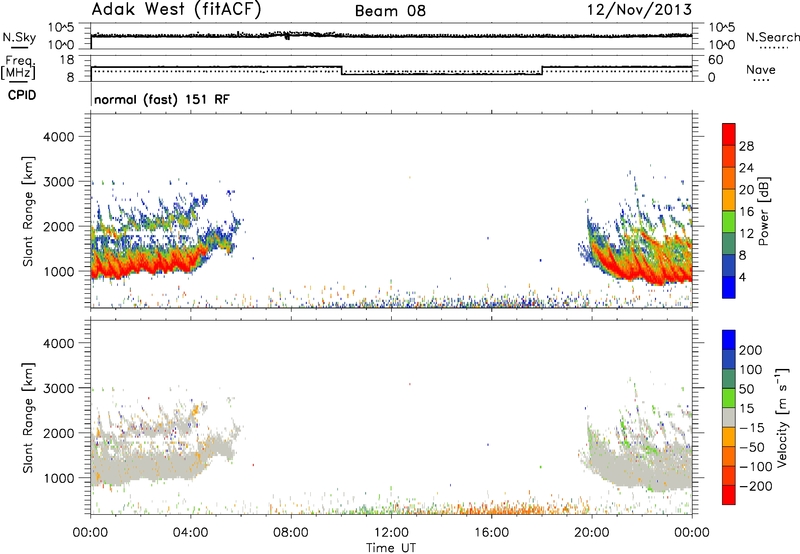Screen dimensions: 800x554
Task: Click the "20" tick on Power scale
Action: coord(746,190)
